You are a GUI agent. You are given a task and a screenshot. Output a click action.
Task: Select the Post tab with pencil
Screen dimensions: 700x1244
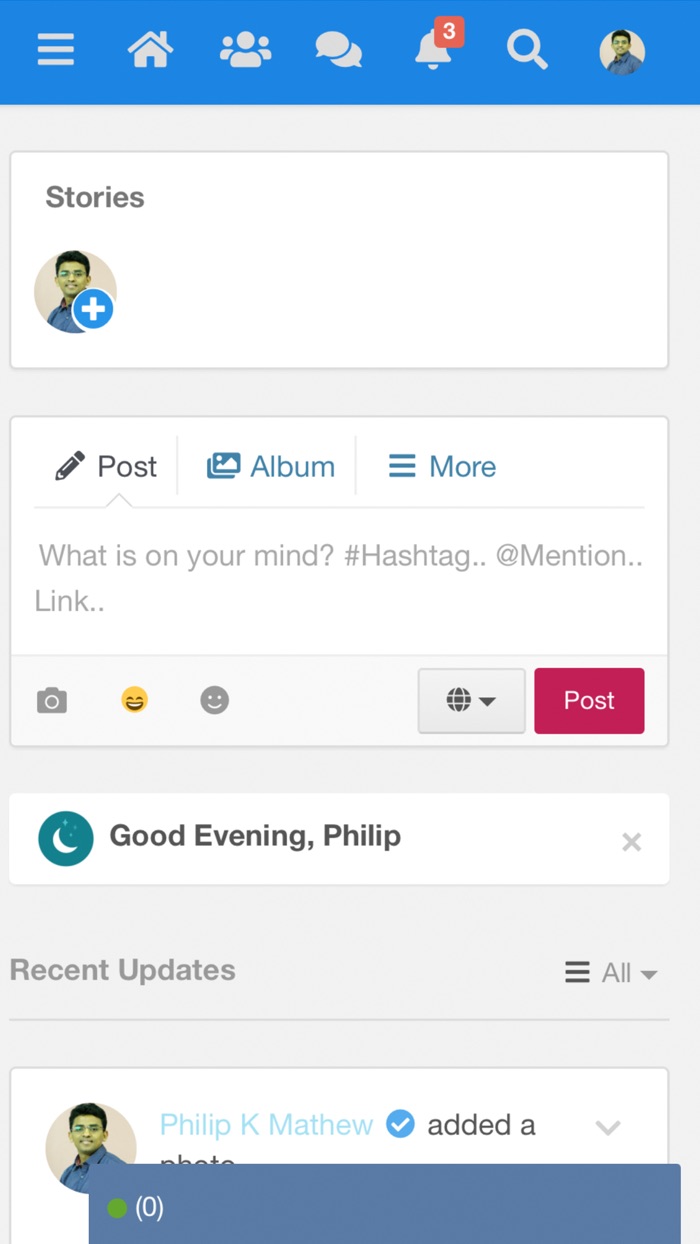[106, 466]
